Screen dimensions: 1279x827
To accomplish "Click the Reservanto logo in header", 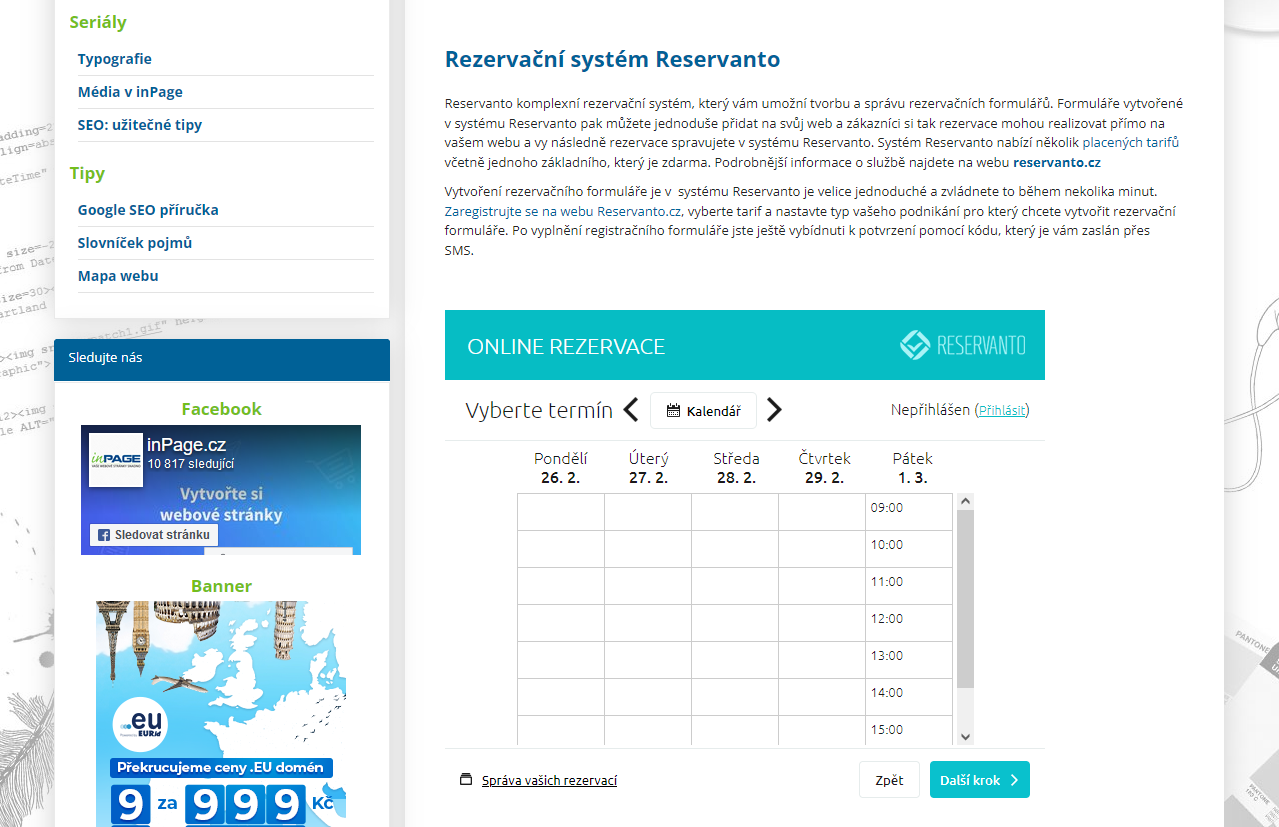I will point(962,345).
